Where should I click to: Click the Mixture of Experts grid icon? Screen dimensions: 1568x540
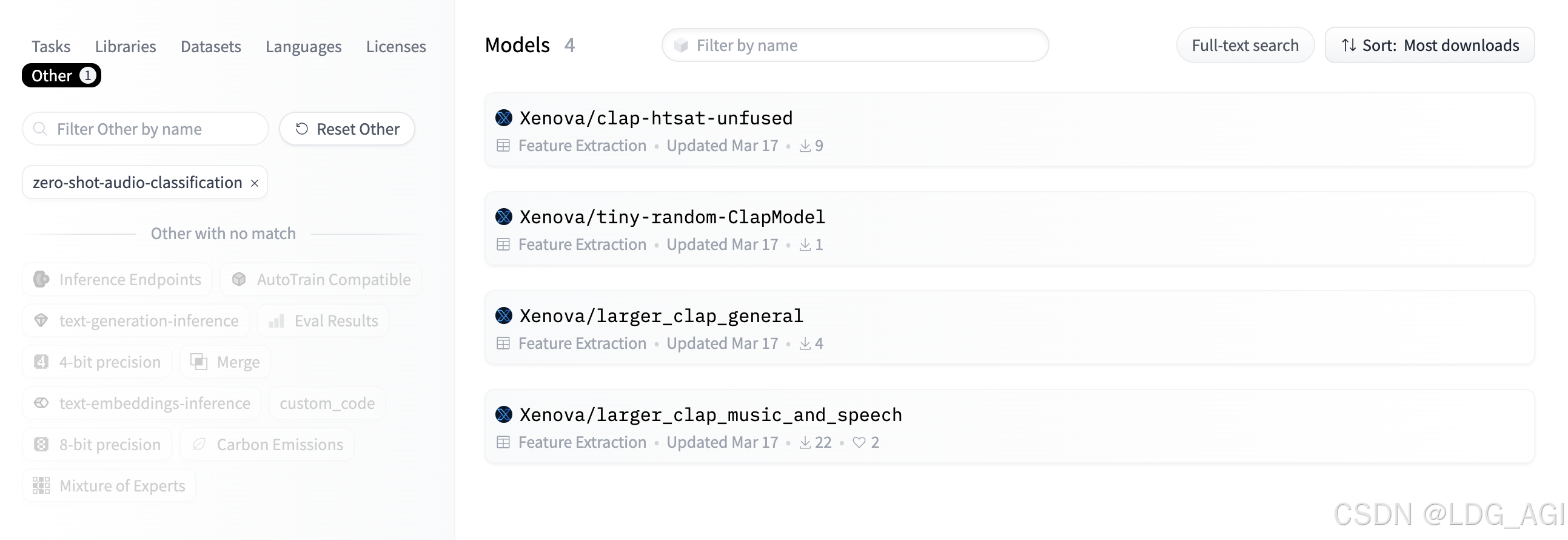pyautogui.click(x=41, y=486)
